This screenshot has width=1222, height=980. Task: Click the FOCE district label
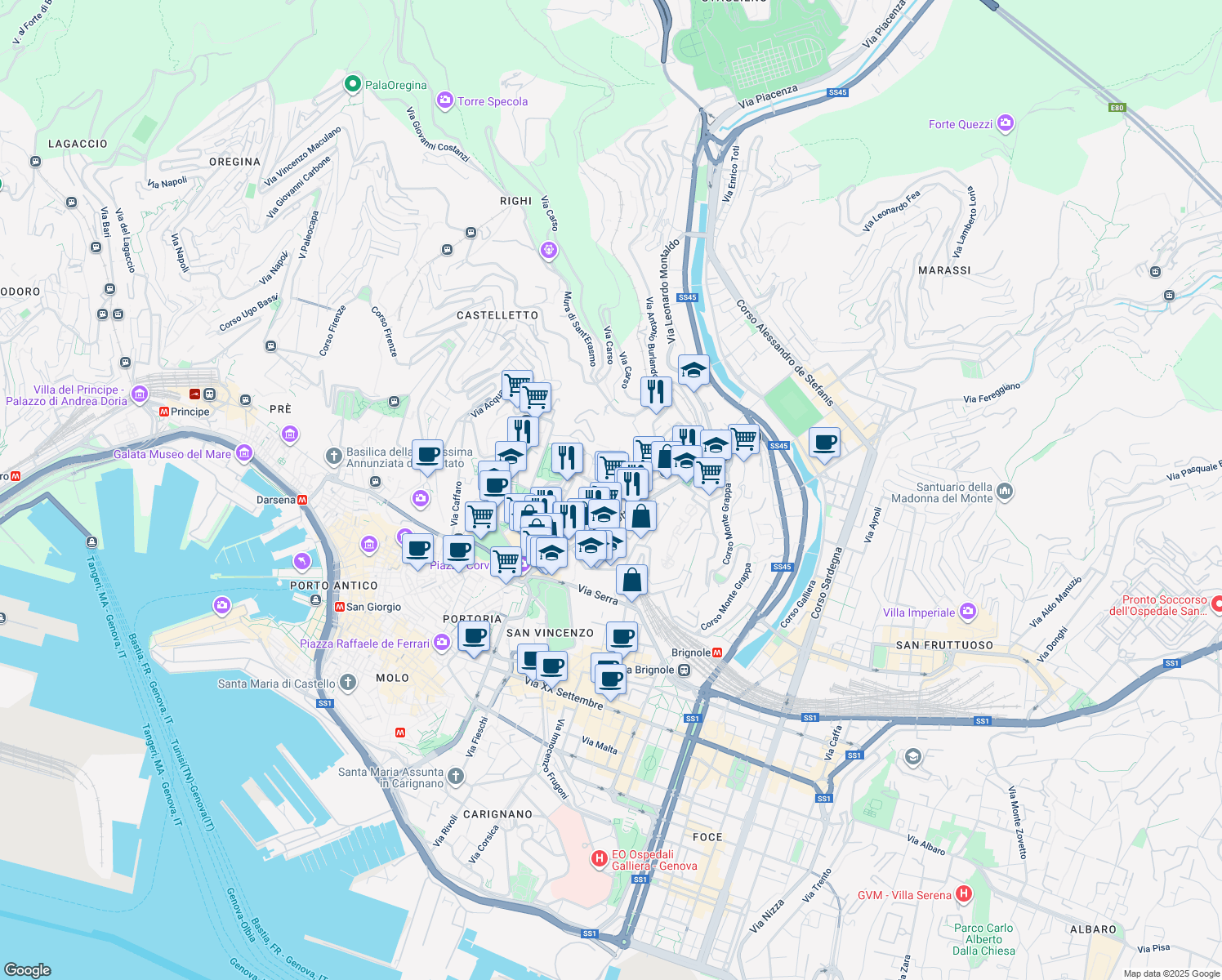[x=707, y=837]
